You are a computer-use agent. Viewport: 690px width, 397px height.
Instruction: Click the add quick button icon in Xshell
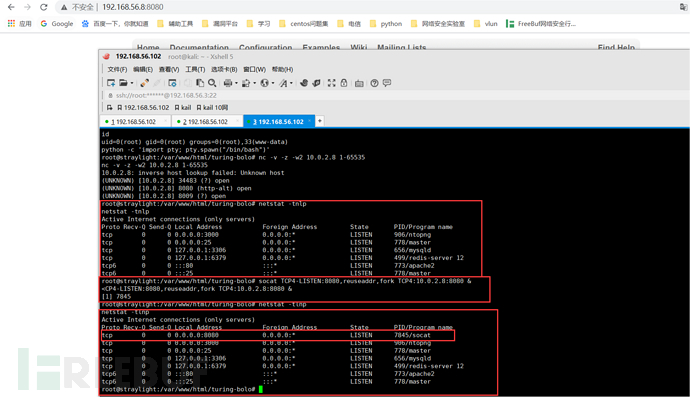[x=110, y=107]
